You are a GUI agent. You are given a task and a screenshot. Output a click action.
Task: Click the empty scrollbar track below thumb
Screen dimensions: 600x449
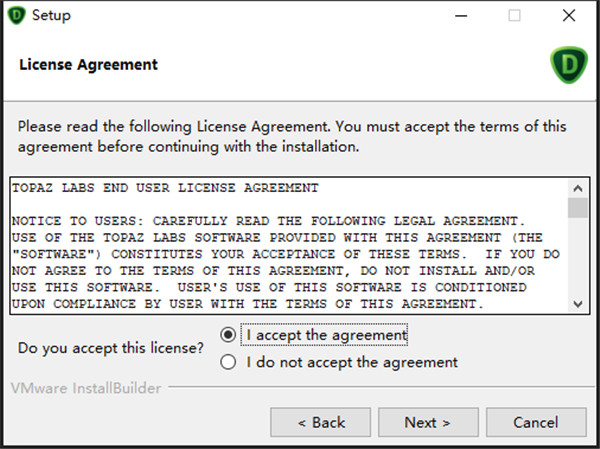pyautogui.click(x=578, y=256)
